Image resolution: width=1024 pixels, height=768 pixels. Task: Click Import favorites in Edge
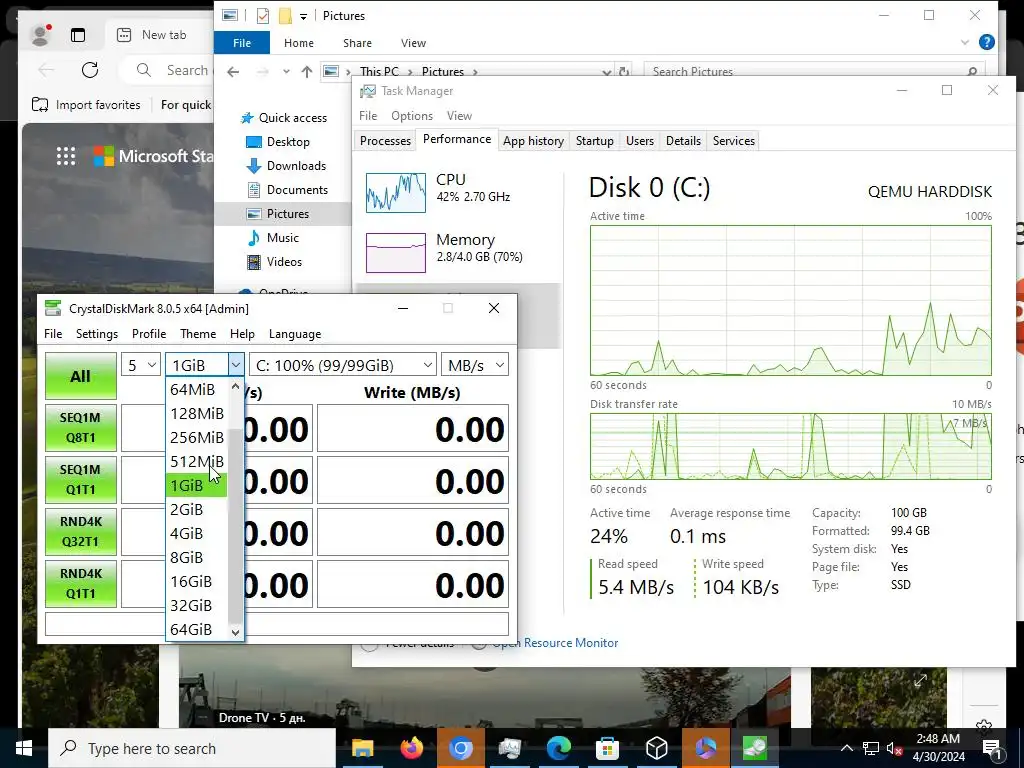click(x=86, y=104)
